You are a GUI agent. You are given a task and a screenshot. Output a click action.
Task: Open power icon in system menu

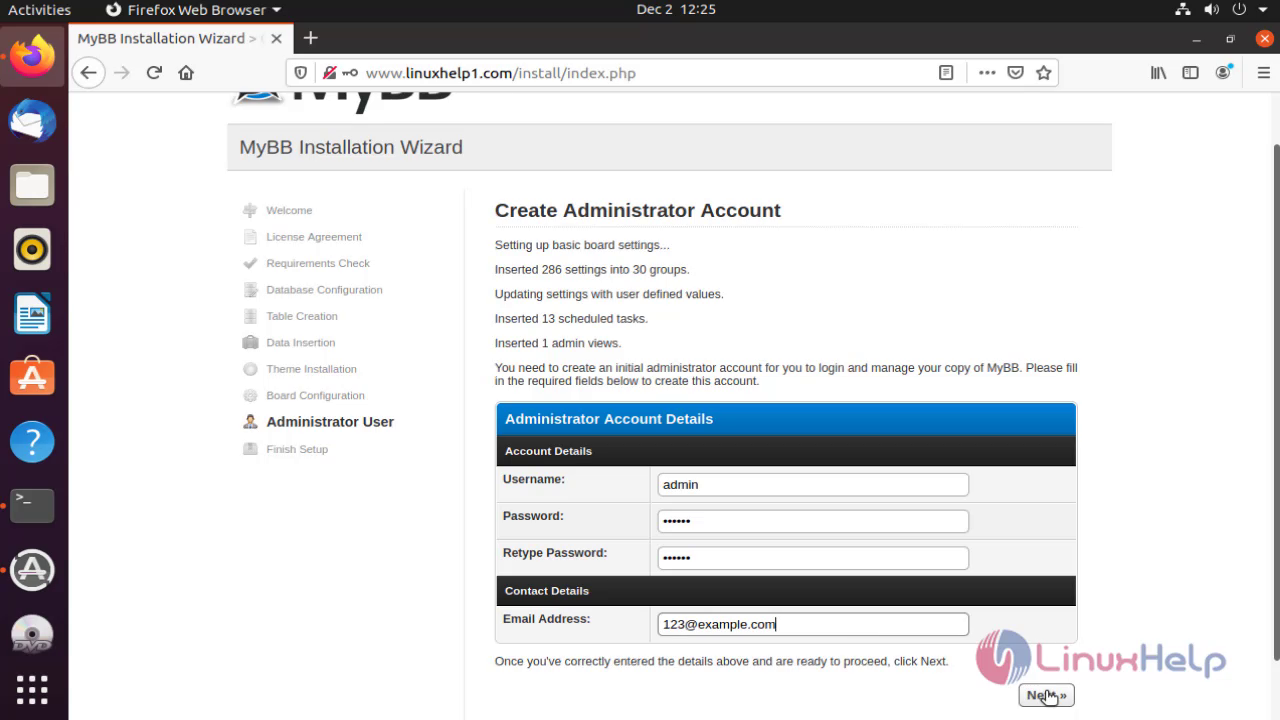pyautogui.click(x=1238, y=10)
